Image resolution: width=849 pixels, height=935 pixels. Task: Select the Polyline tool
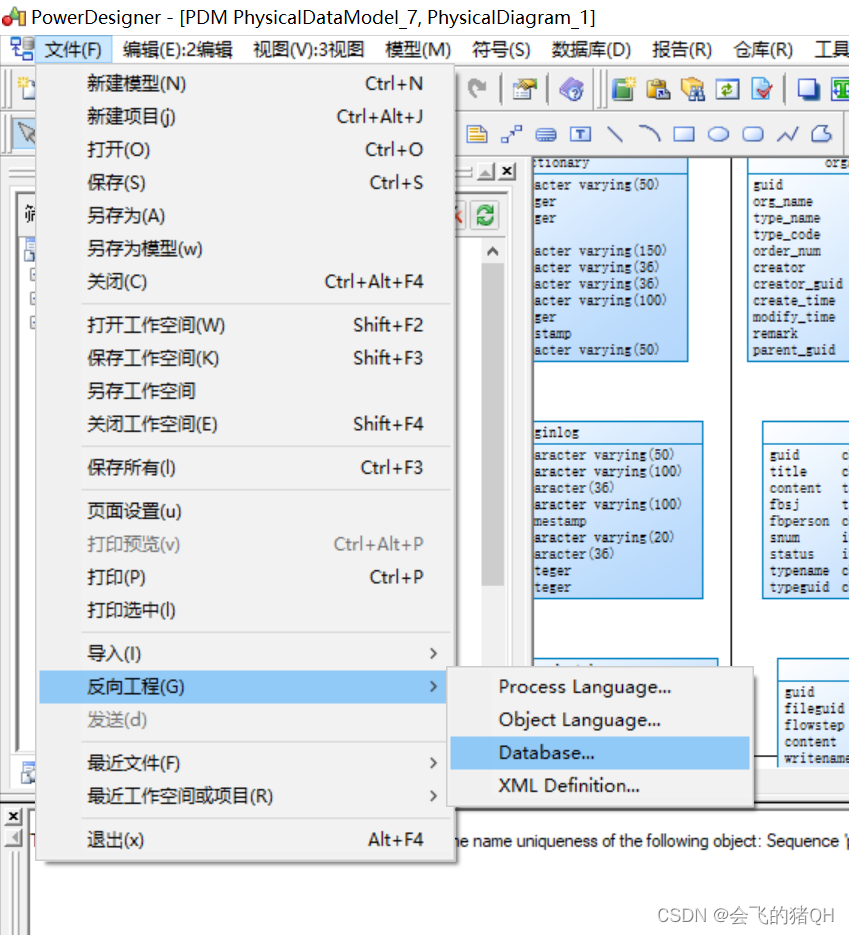788,134
